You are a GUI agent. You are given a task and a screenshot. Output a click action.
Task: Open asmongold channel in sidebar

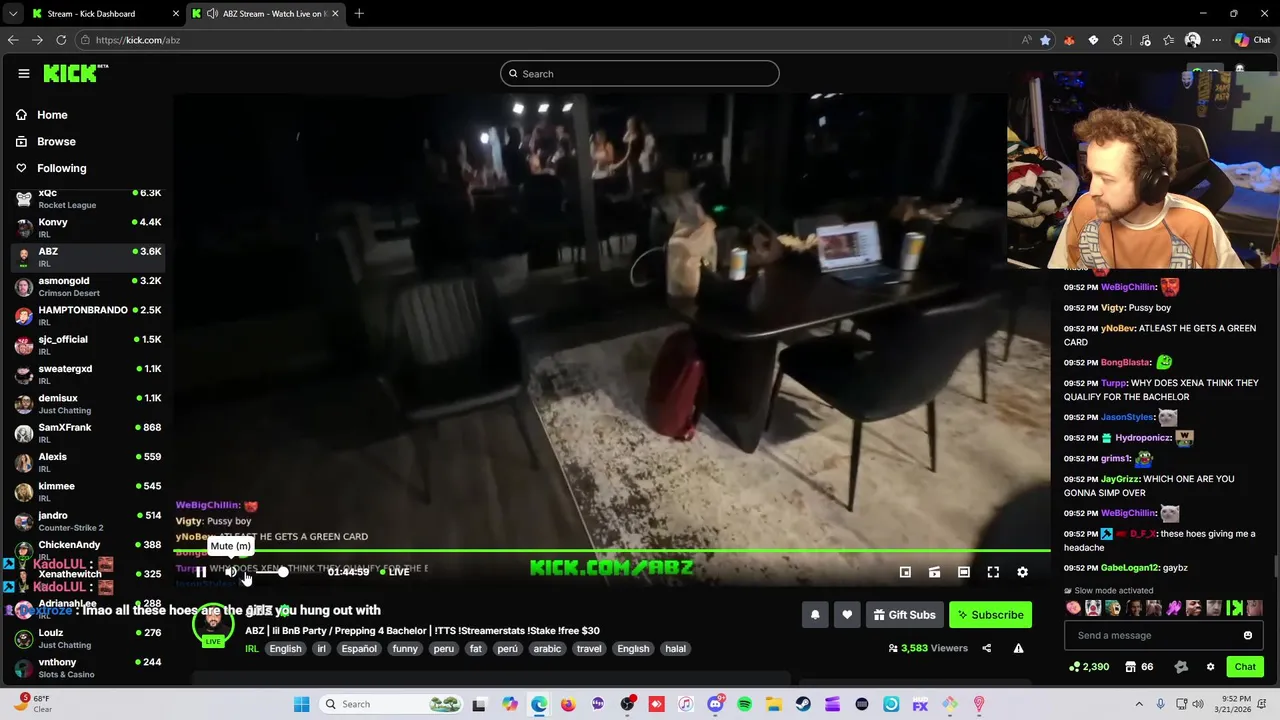tap(88, 287)
